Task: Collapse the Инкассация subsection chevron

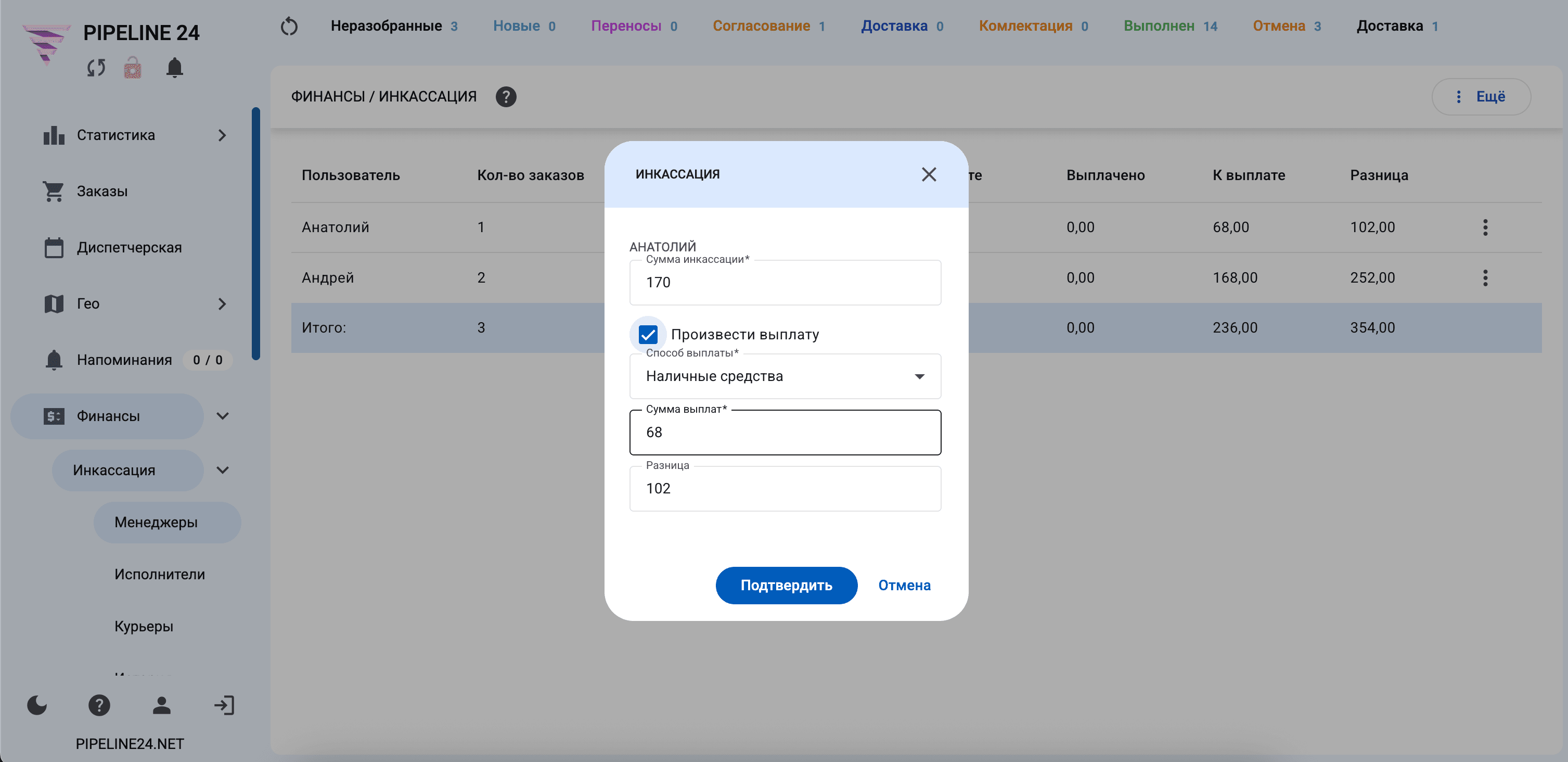Action: (x=223, y=470)
